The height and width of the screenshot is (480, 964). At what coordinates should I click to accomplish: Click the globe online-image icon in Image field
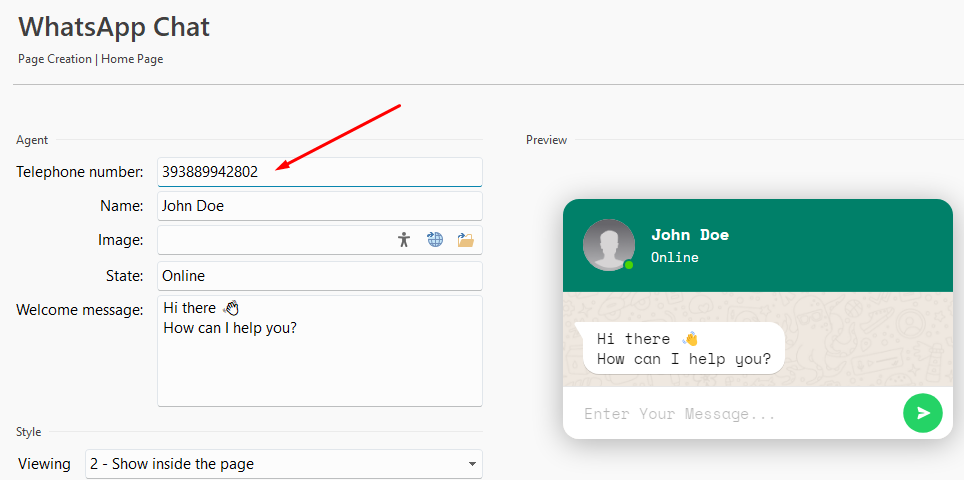[435, 239]
